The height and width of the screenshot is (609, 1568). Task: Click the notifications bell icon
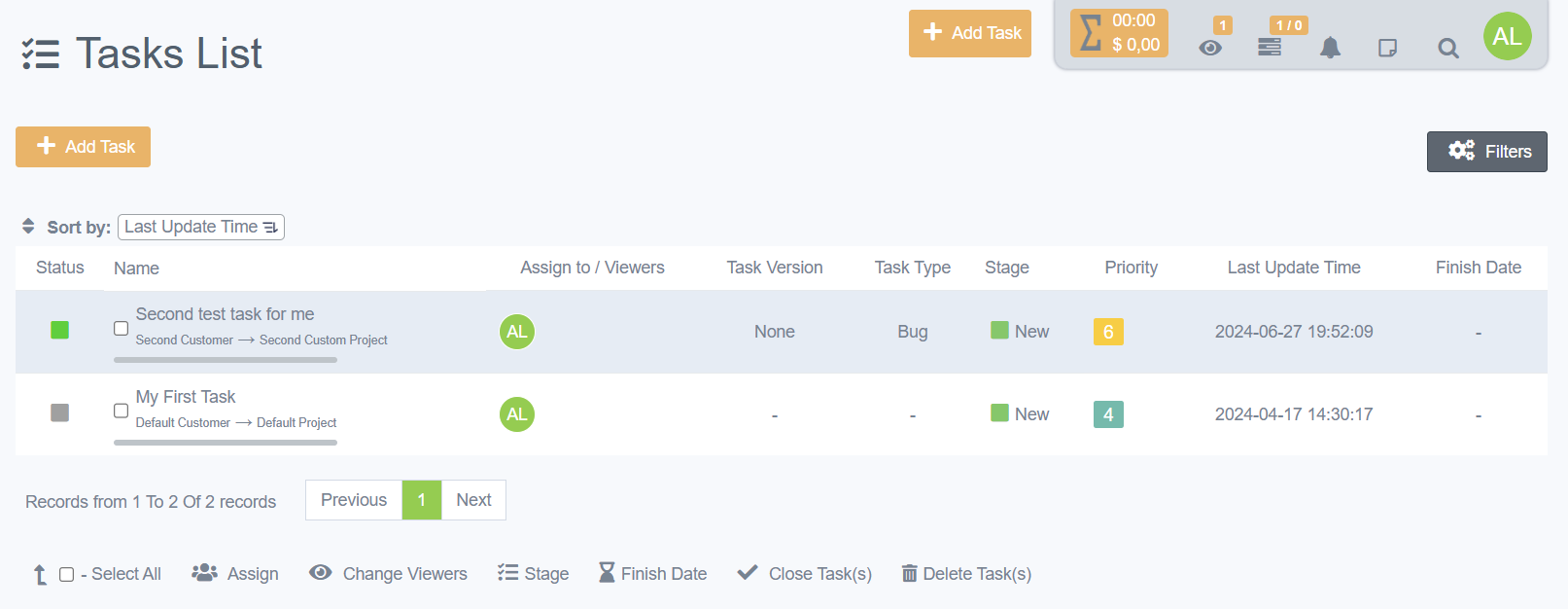click(1330, 48)
